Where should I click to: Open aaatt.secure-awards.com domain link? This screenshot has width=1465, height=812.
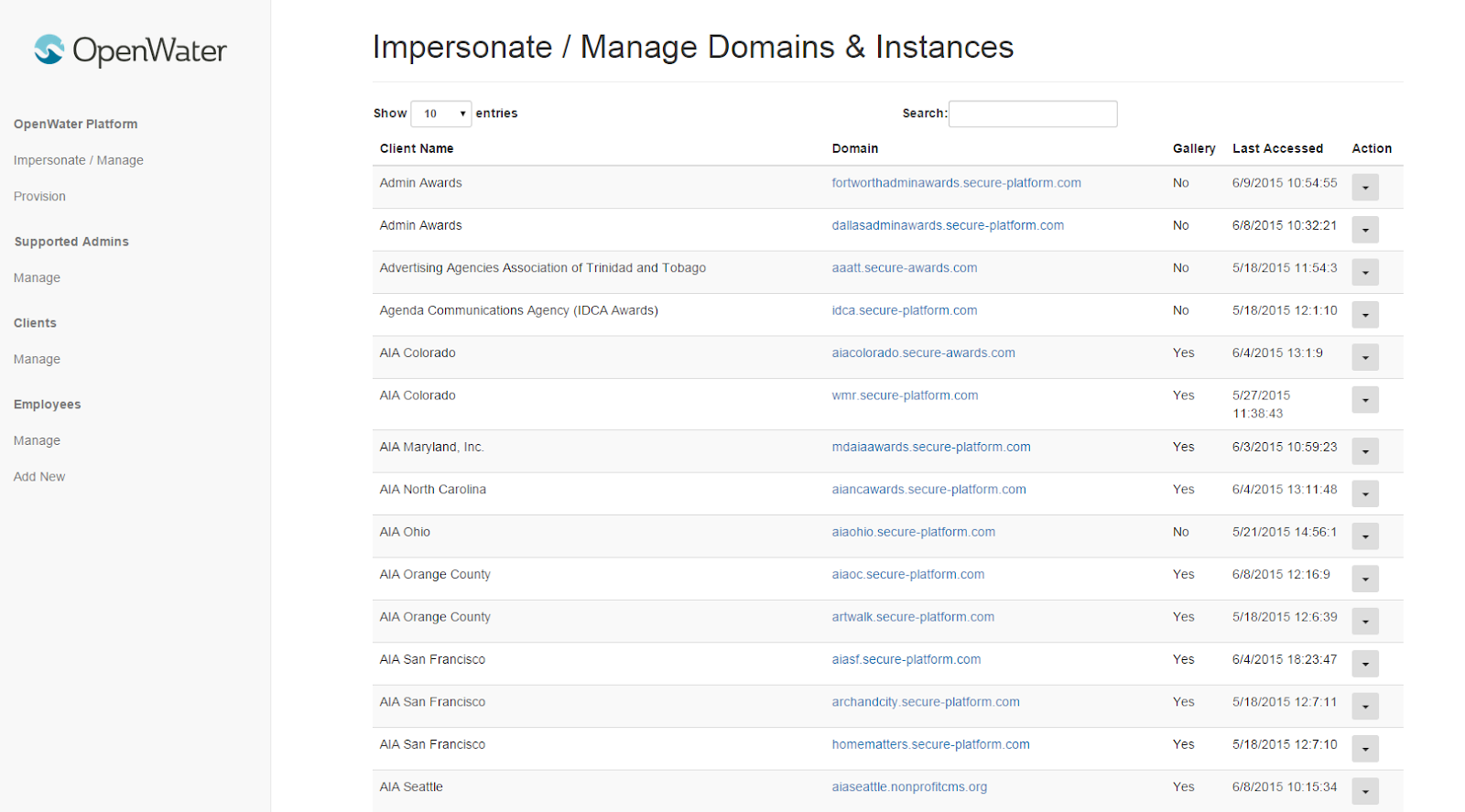point(904,268)
